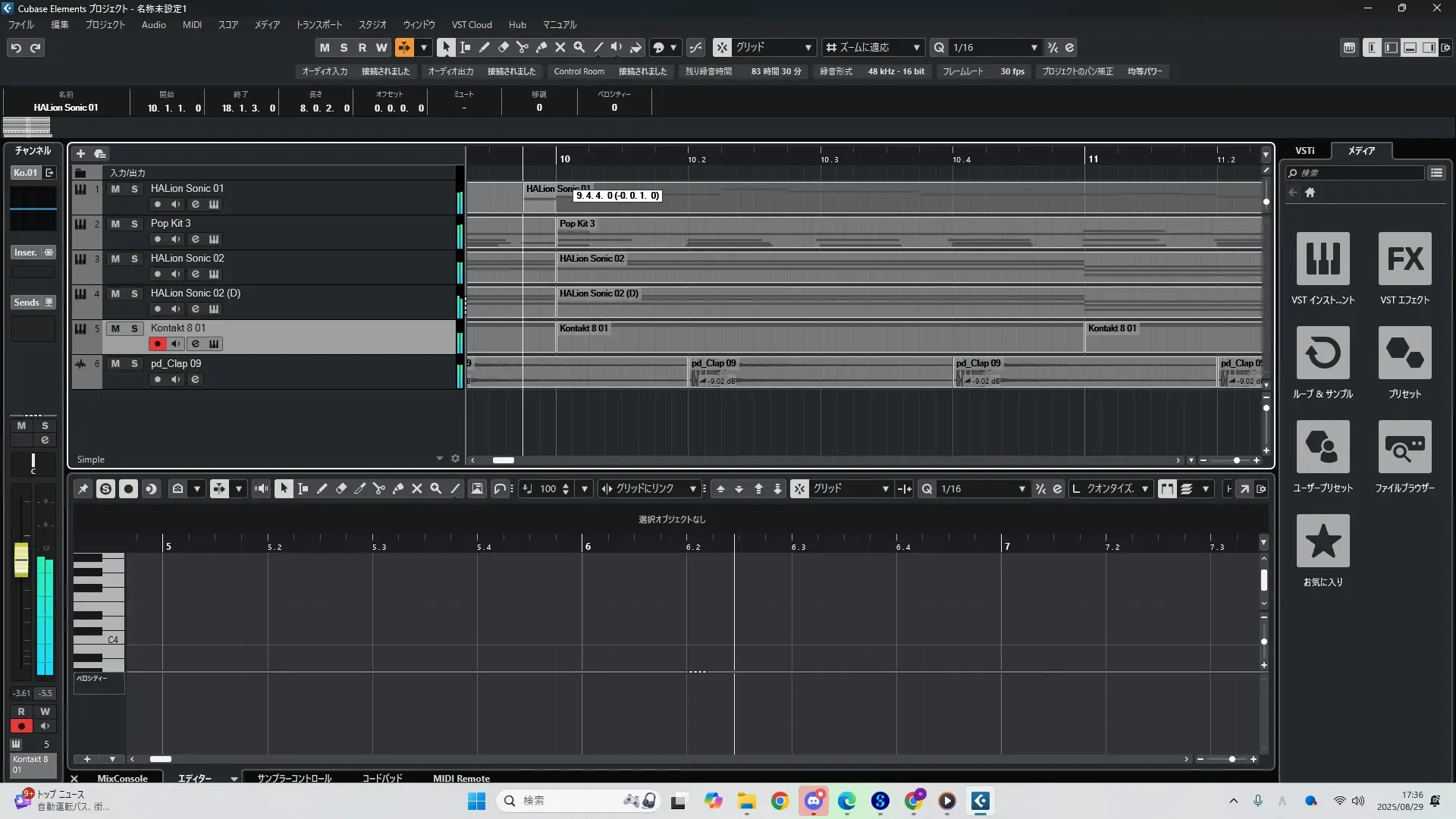Click the Inserts button in channel panel

(x=26, y=253)
